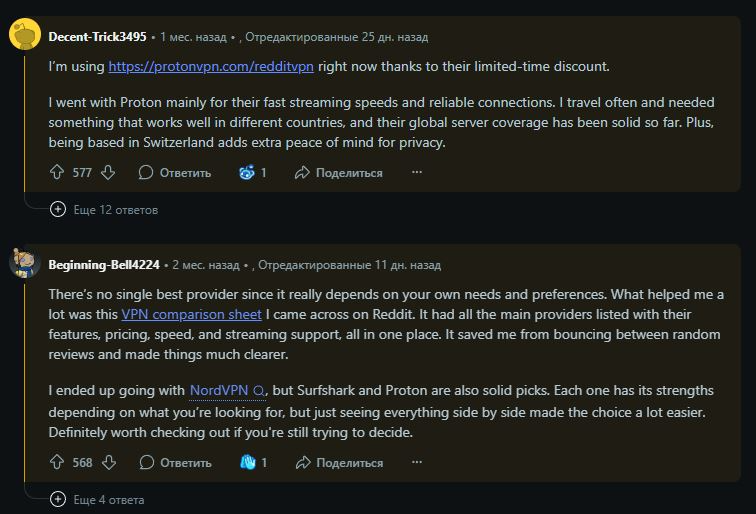Reply to Beginning-Bell4224 with Ответить
756x514 pixels.
[x=175, y=463]
